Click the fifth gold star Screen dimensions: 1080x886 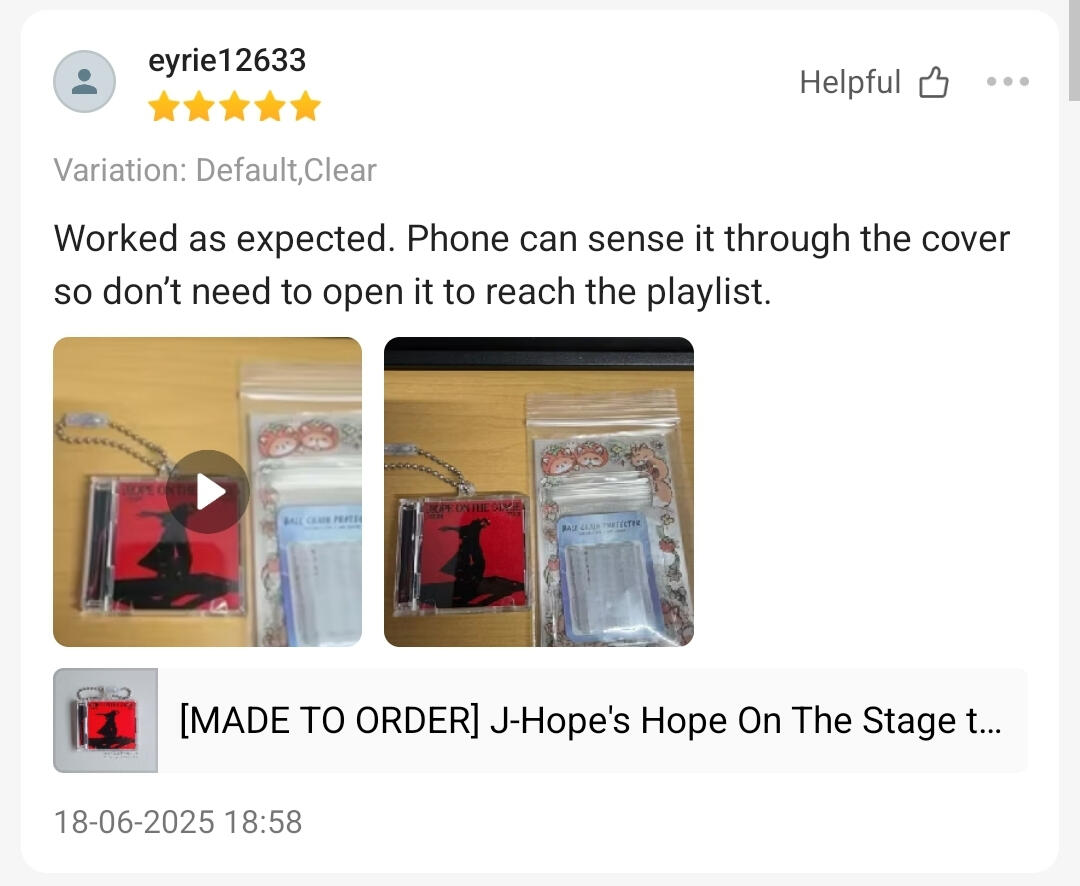point(305,107)
